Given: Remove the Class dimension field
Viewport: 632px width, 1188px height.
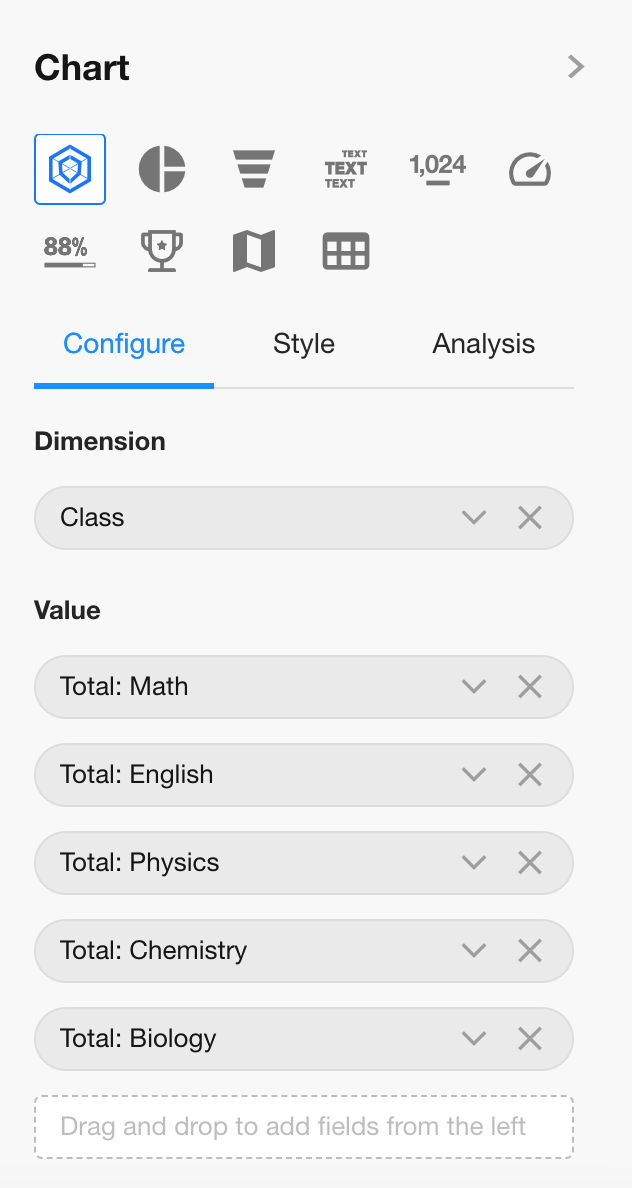Looking at the screenshot, I should click(530, 517).
